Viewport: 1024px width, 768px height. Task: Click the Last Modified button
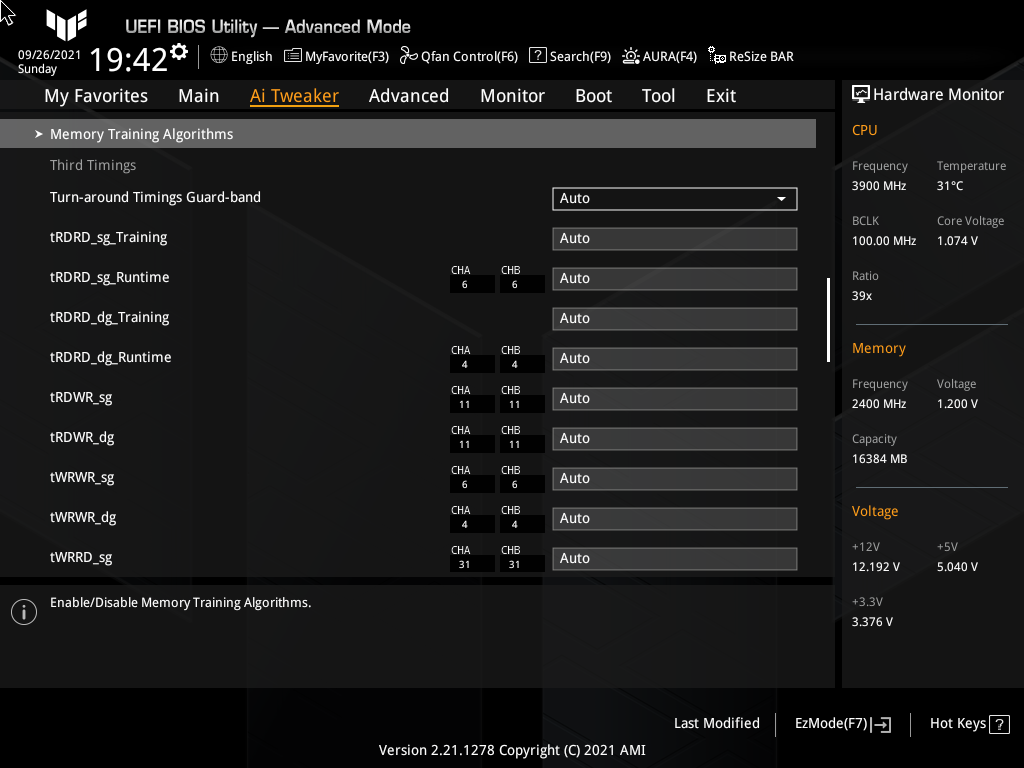(716, 723)
